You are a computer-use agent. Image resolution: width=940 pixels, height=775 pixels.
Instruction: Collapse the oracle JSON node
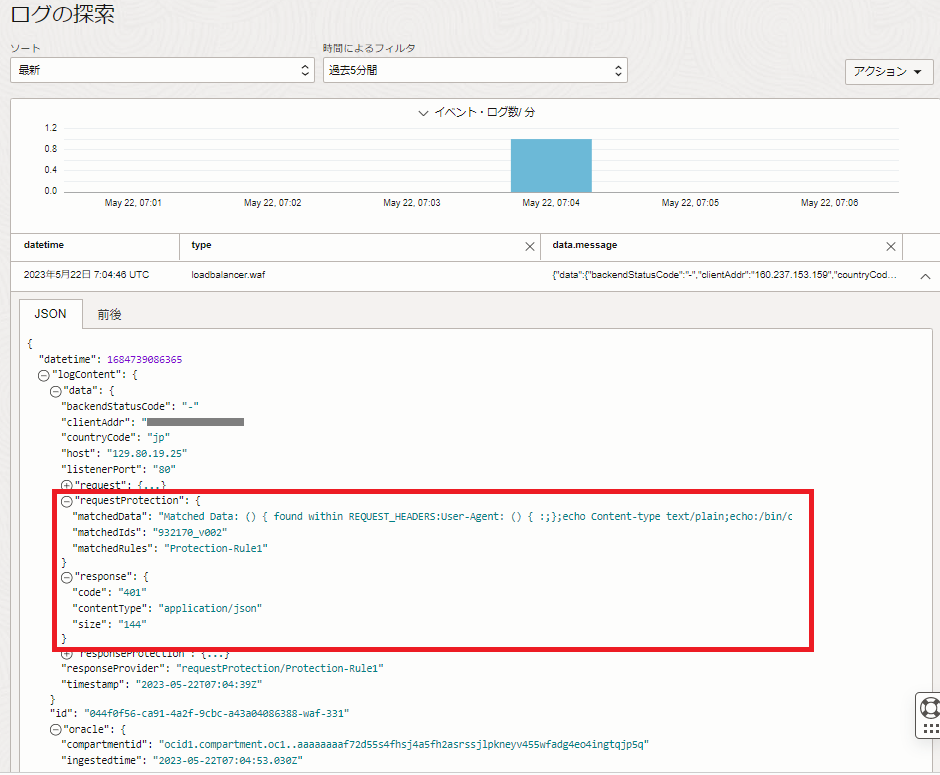pyautogui.click(x=56, y=729)
